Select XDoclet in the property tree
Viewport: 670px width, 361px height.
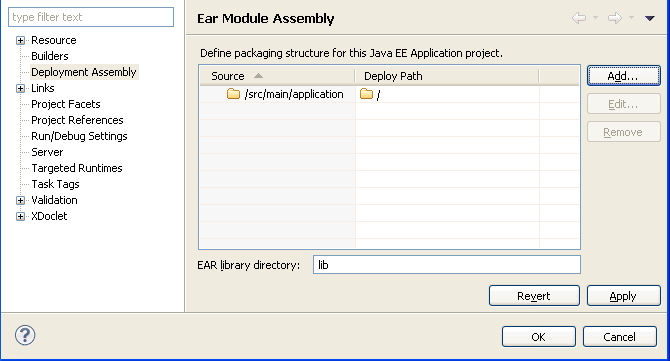pos(49,216)
